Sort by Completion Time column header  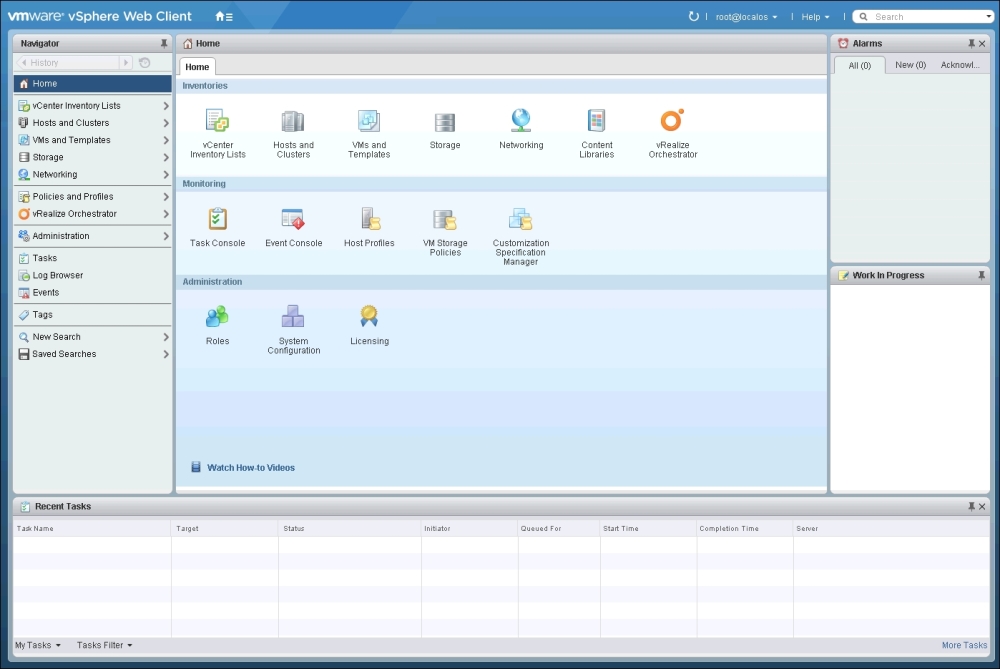[744, 529]
